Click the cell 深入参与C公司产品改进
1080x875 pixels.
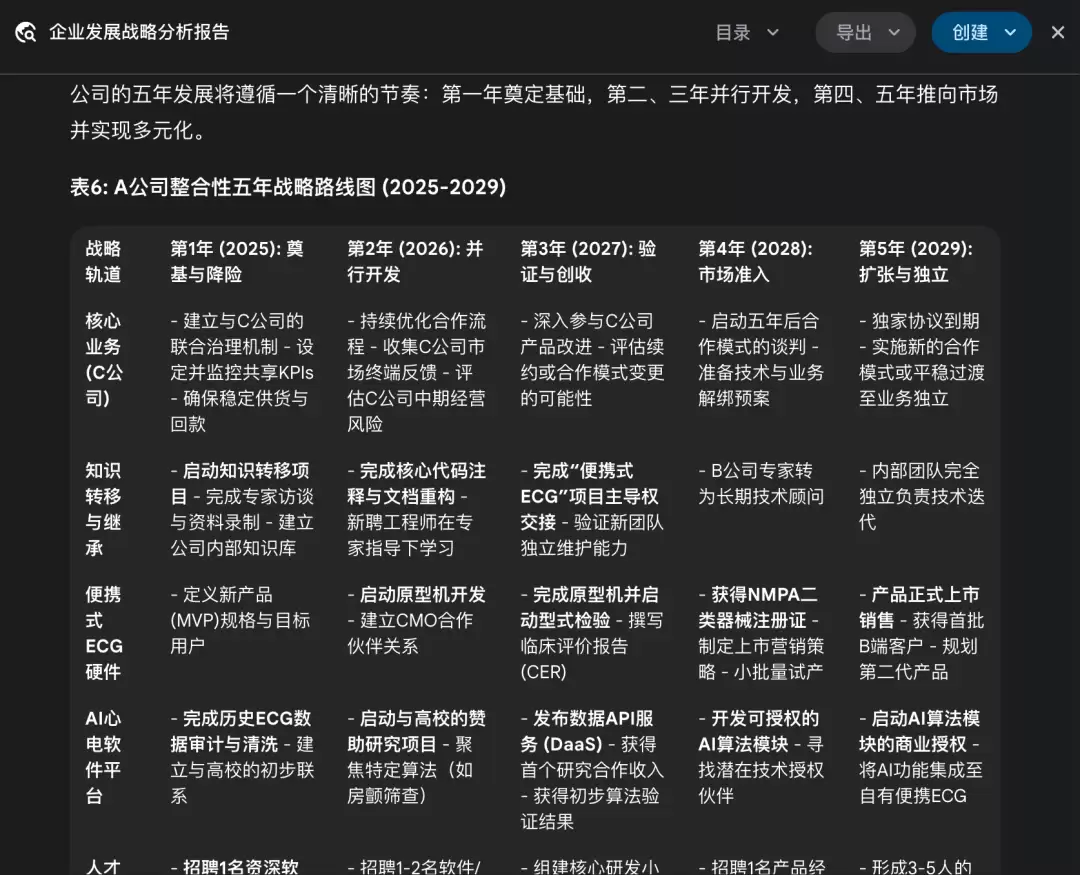click(x=592, y=360)
